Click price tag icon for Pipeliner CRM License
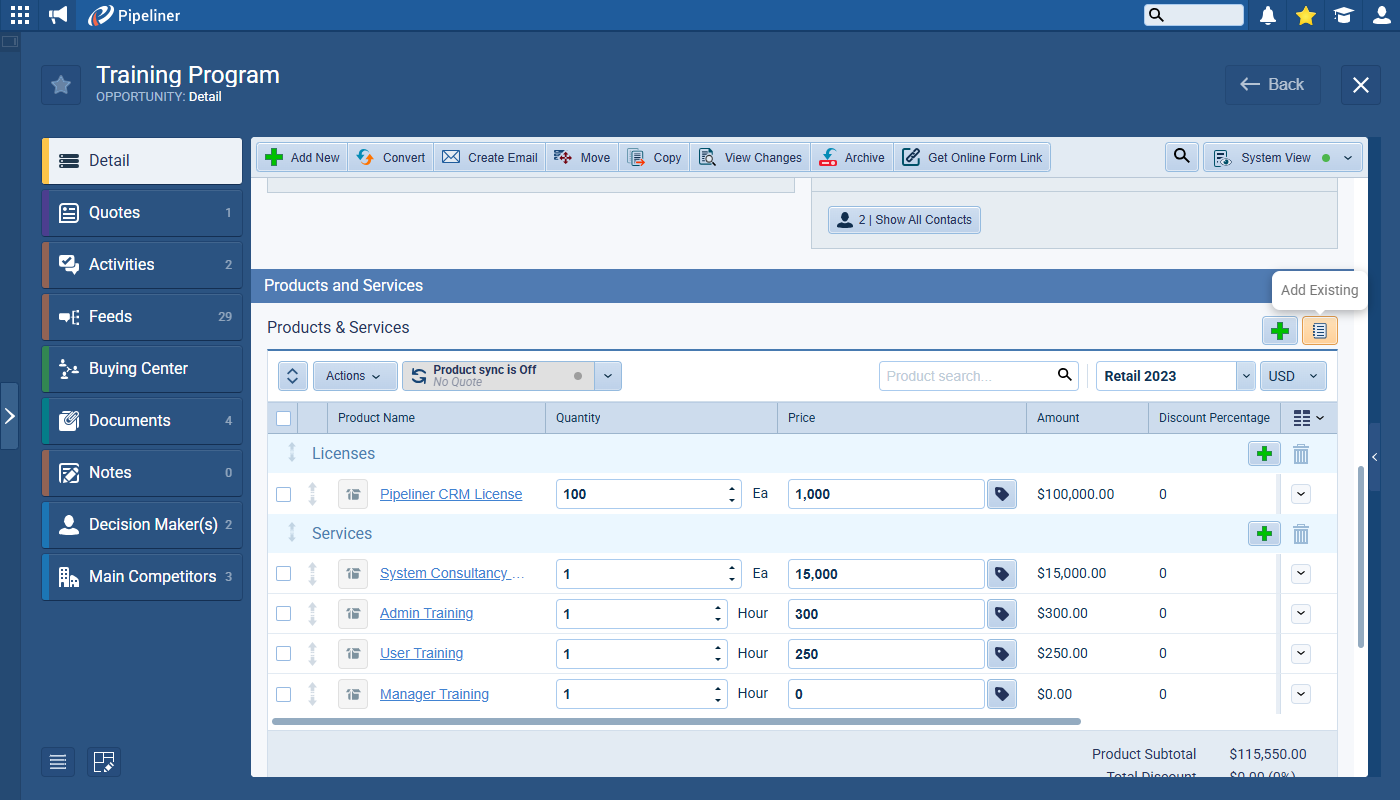The width and height of the screenshot is (1400, 800). click(1001, 494)
